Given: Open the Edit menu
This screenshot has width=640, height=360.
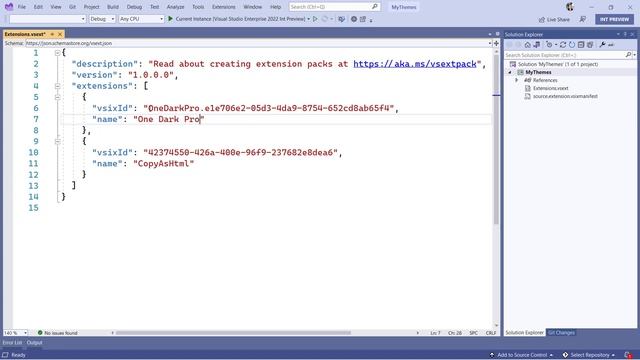Looking at the screenshot, I should pyautogui.click(x=38, y=7).
